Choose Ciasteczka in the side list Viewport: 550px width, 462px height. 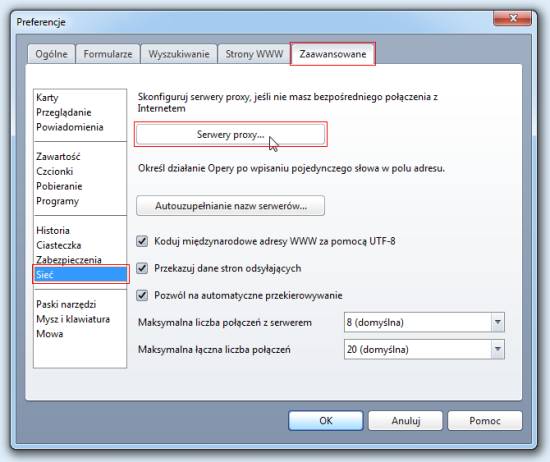[x=59, y=245]
